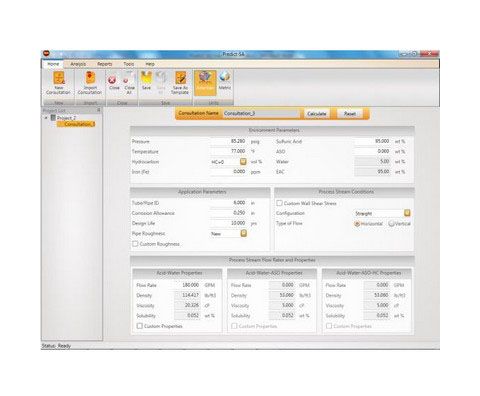
Task: Select the Vertical flow type radio button
Action: pos(391,224)
